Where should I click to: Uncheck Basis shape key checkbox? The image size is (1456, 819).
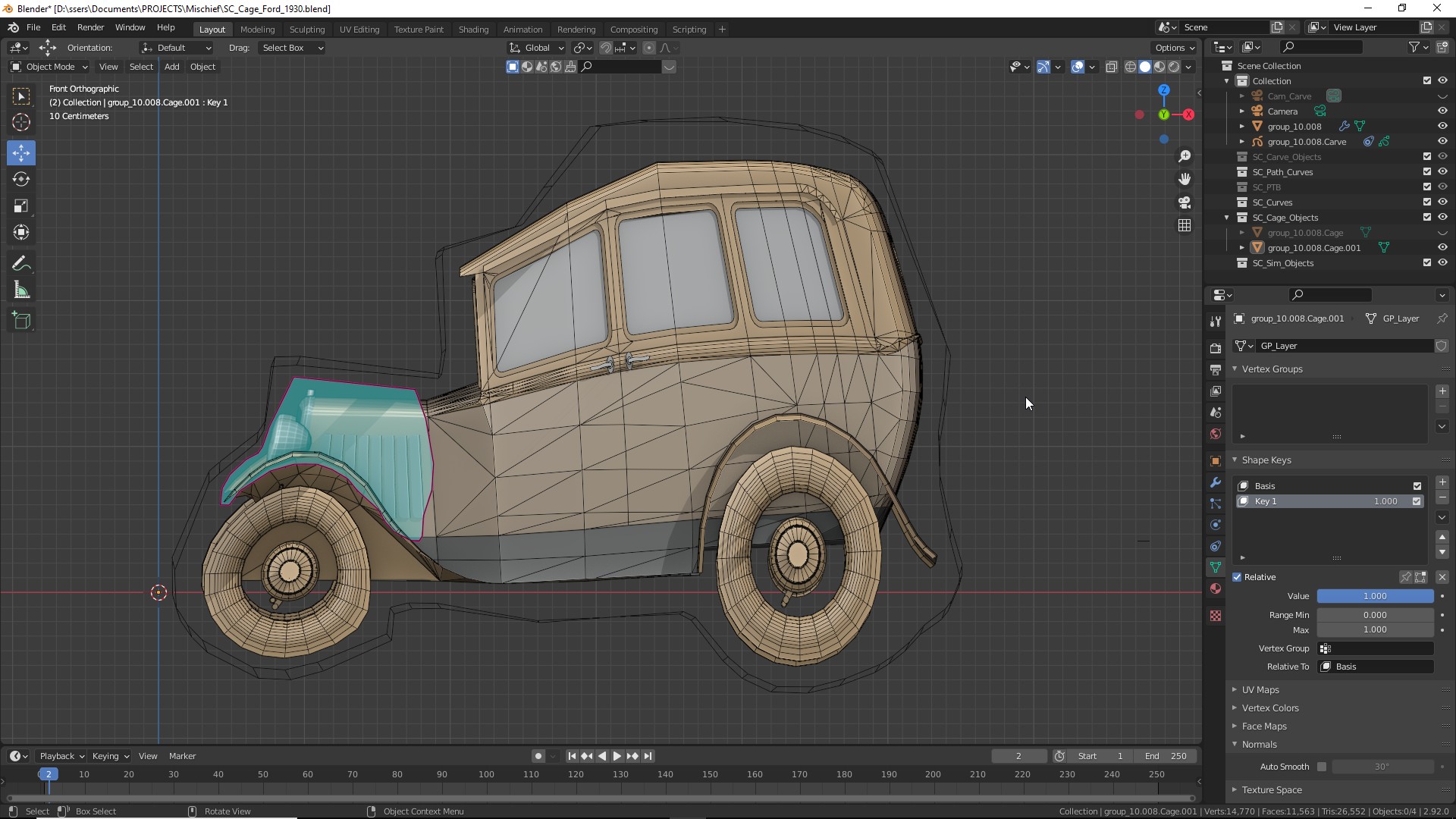click(1417, 486)
